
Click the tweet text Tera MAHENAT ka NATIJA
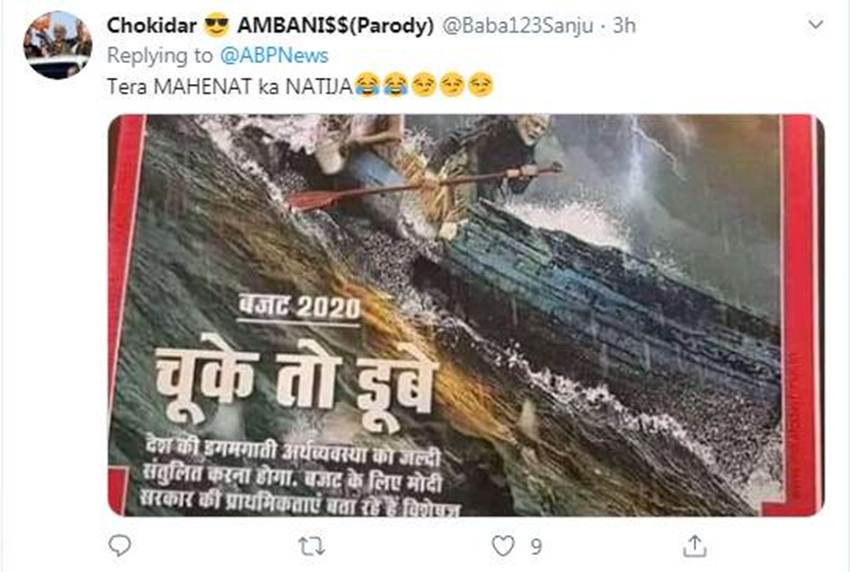tap(230, 86)
